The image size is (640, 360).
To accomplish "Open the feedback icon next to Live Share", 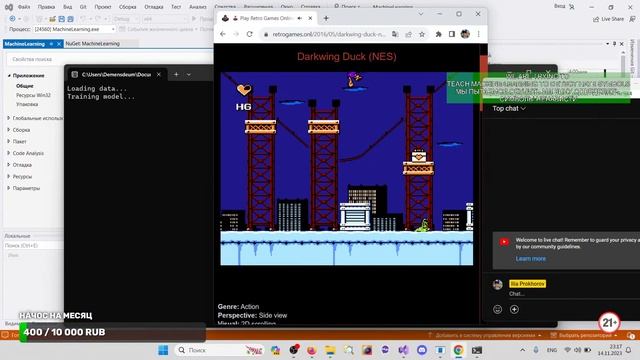I will coord(632,19).
